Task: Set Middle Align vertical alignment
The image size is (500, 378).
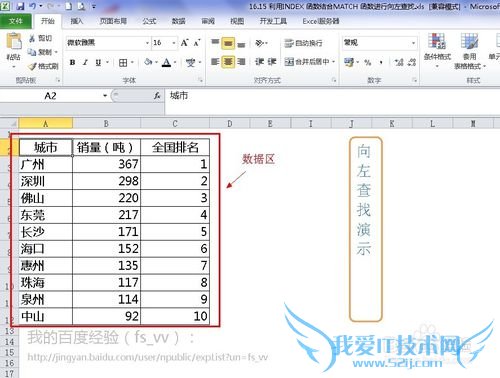Action: [x=228, y=43]
